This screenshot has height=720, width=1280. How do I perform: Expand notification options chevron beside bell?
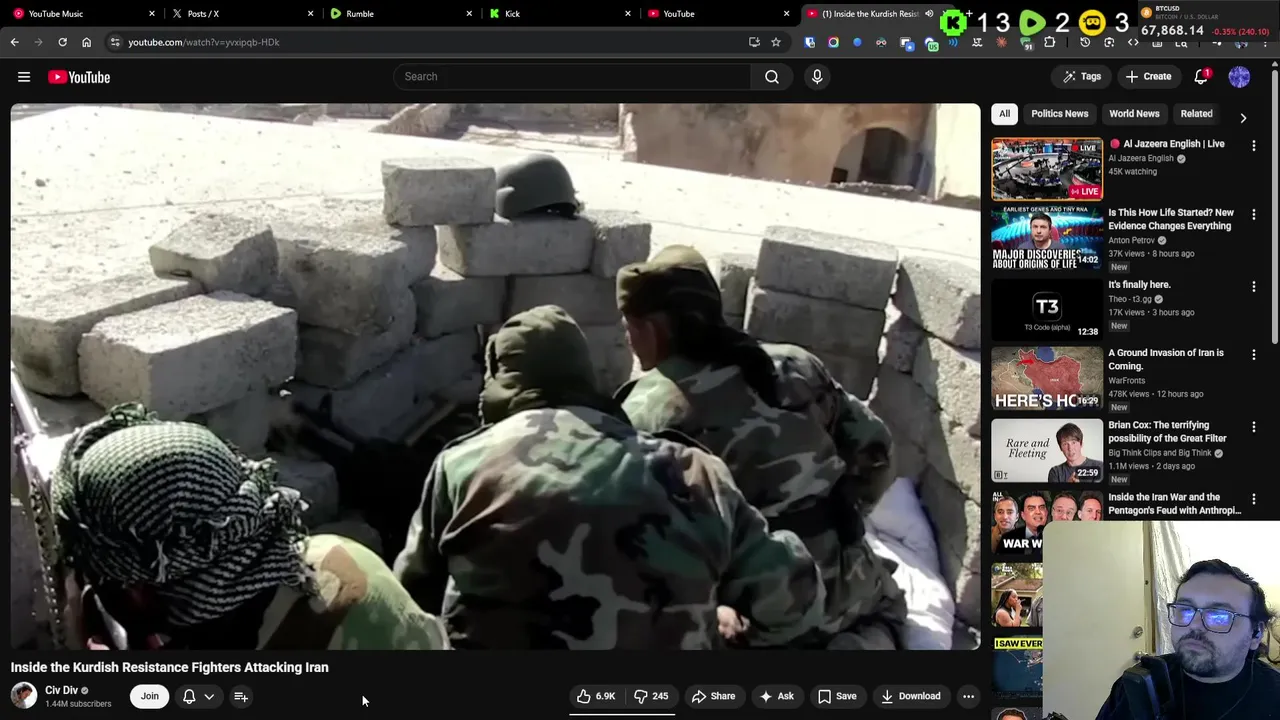pyautogui.click(x=209, y=696)
